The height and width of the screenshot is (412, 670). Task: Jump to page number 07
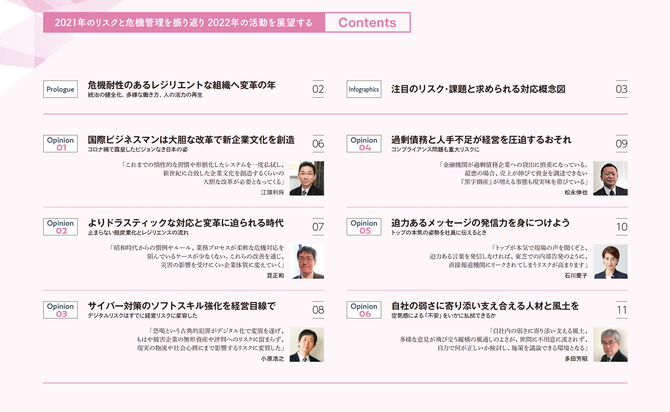(318, 227)
